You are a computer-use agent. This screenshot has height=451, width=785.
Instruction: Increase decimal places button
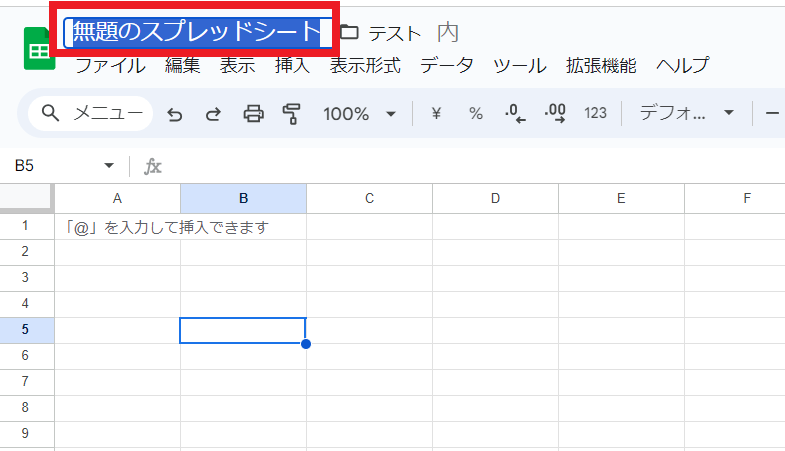click(x=555, y=114)
